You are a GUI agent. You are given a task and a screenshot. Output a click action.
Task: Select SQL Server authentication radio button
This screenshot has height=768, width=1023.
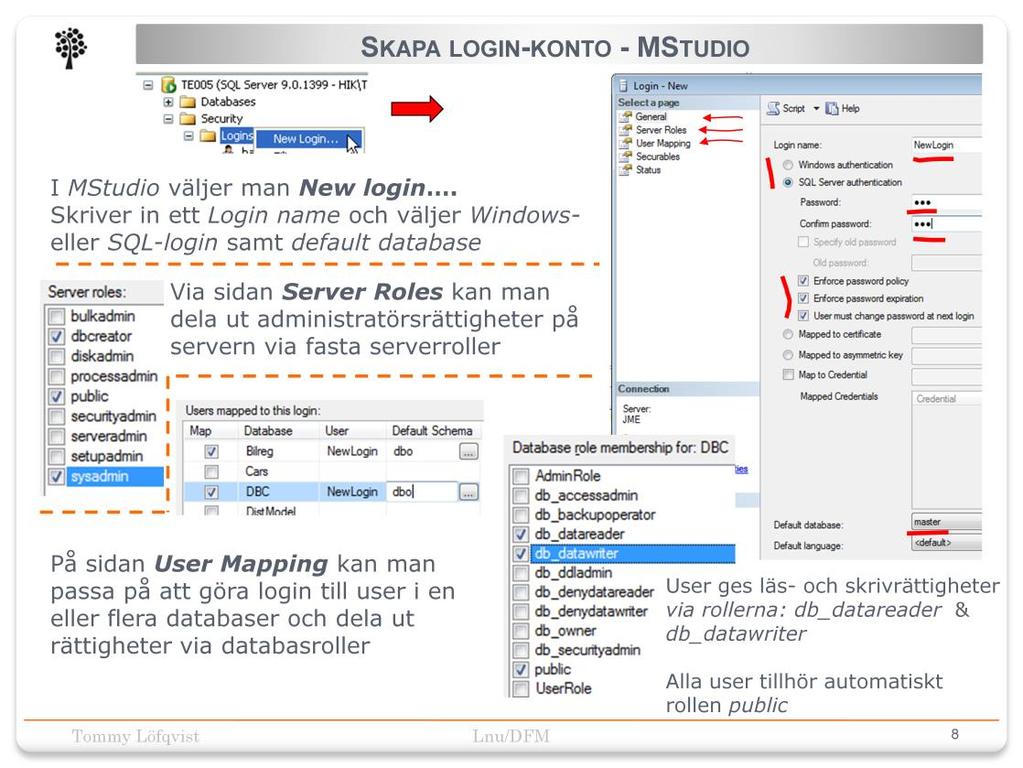point(788,183)
